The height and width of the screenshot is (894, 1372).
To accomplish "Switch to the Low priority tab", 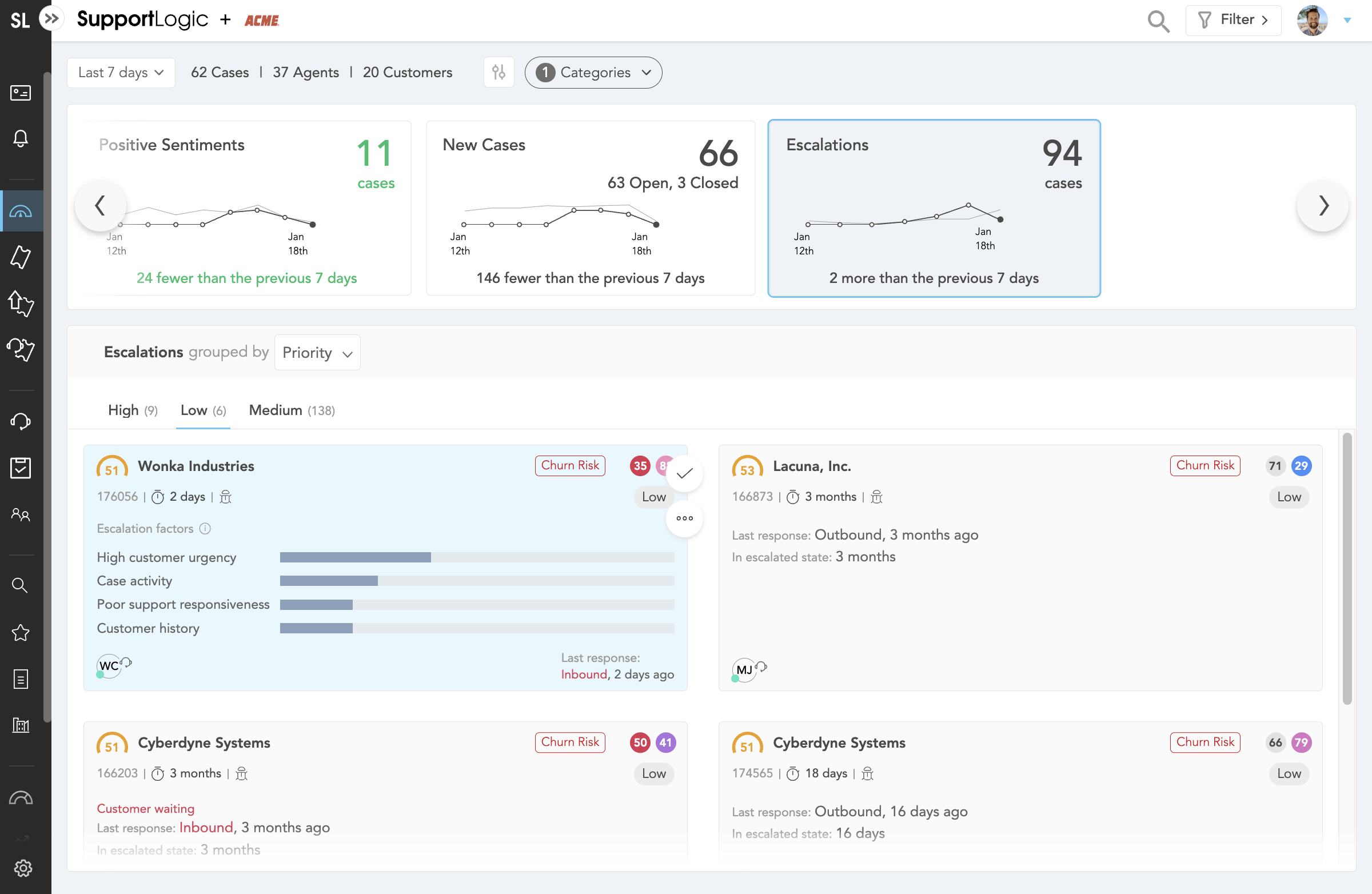I will pyautogui.click(x=203, y=410).
